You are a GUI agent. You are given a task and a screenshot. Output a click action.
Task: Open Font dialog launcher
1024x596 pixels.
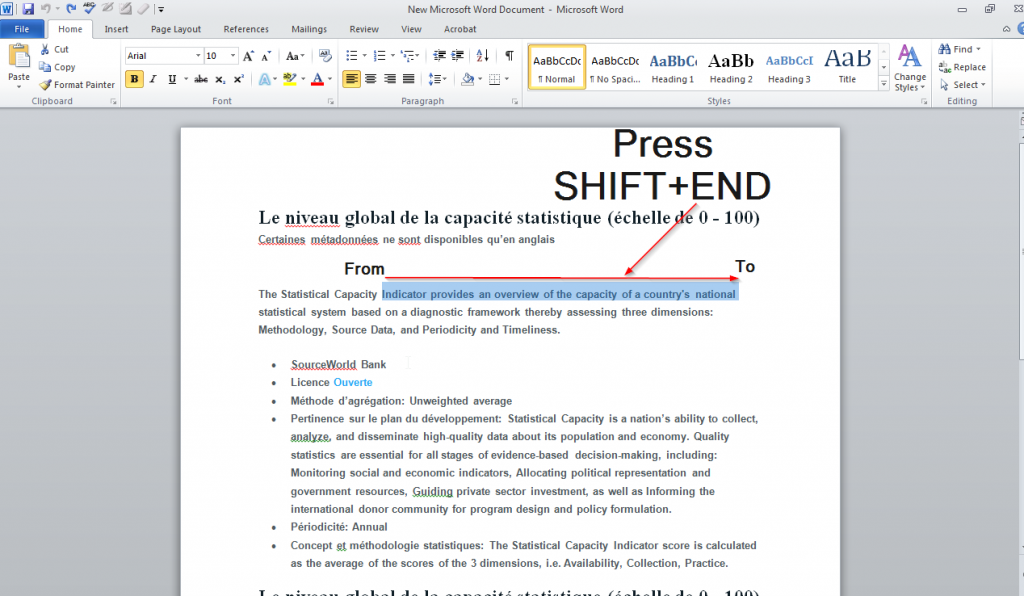pyautogui.click(x=330, y=102)
